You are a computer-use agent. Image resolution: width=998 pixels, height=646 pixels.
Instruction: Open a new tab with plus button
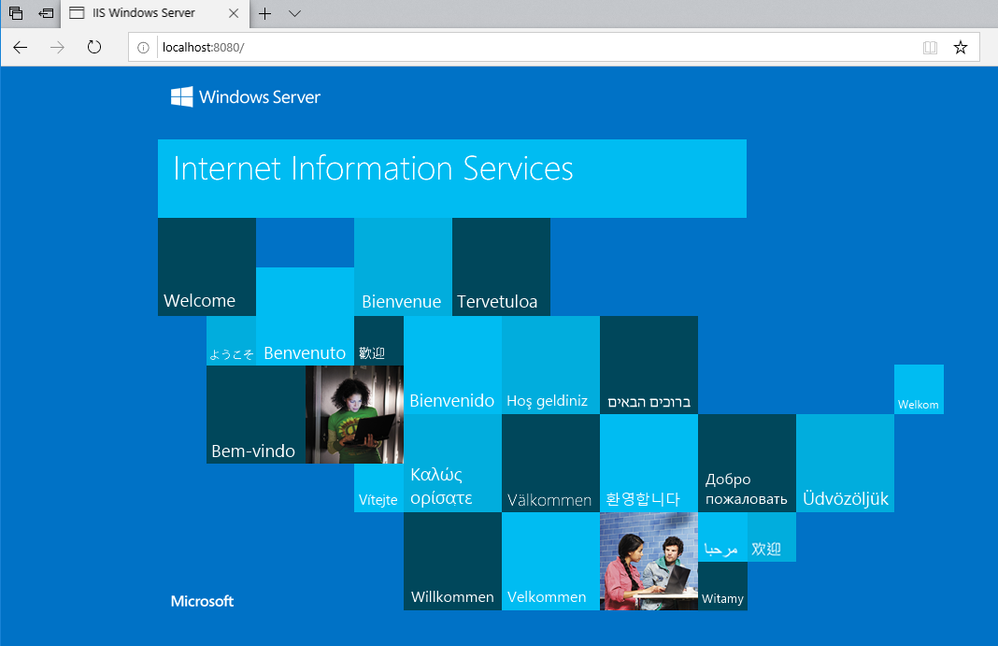coord(265,13)
